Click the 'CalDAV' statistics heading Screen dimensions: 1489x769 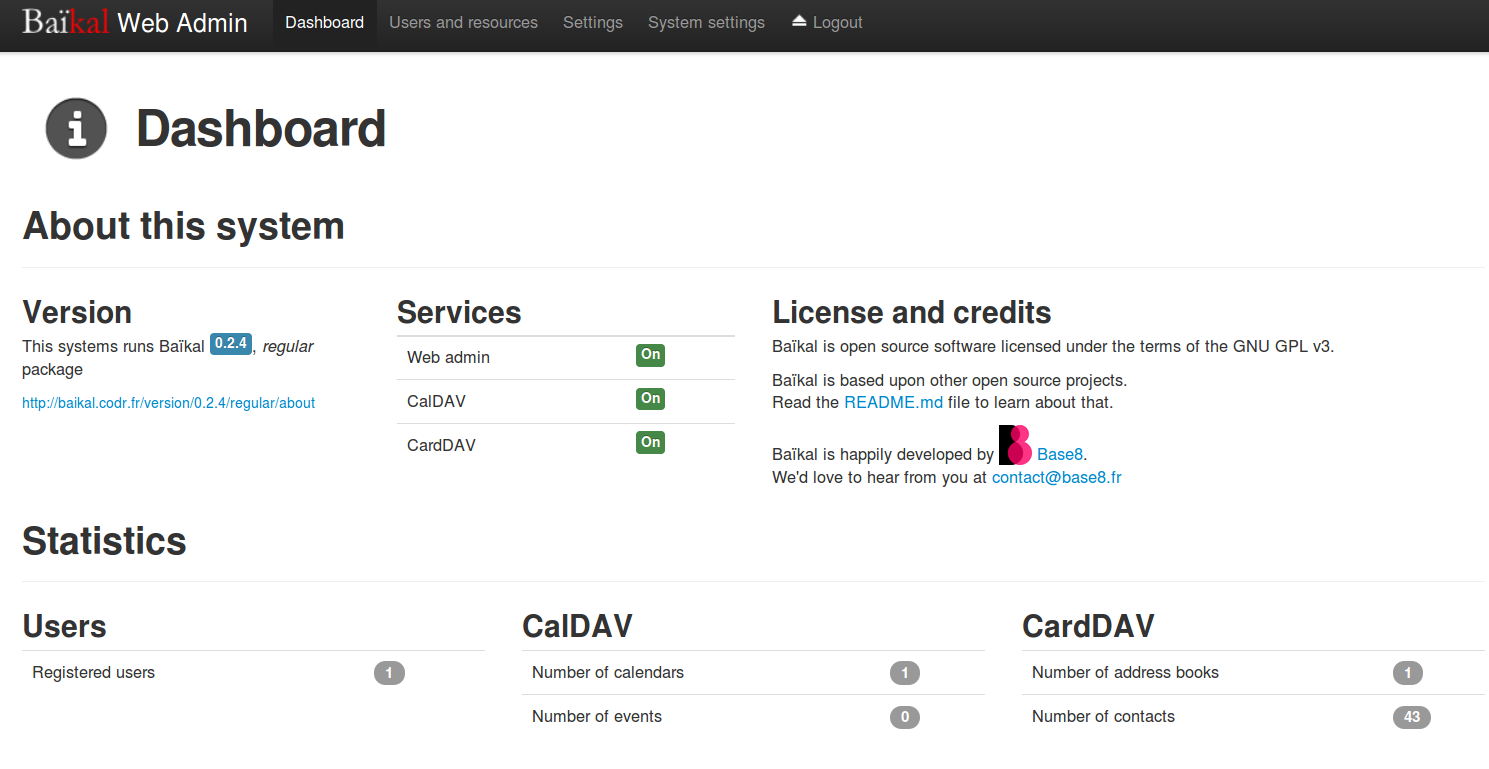tap(577, 626)
